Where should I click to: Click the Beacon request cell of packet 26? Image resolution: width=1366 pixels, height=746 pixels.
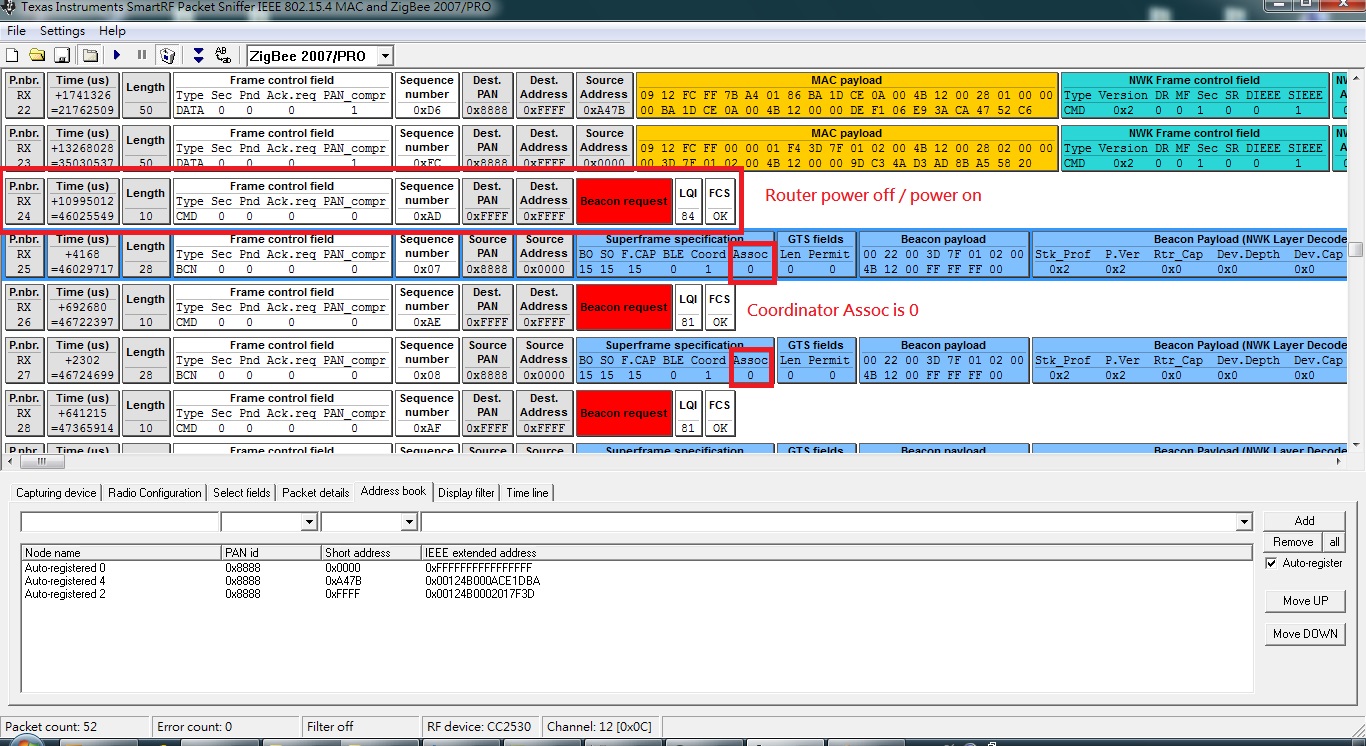point(624,308)
